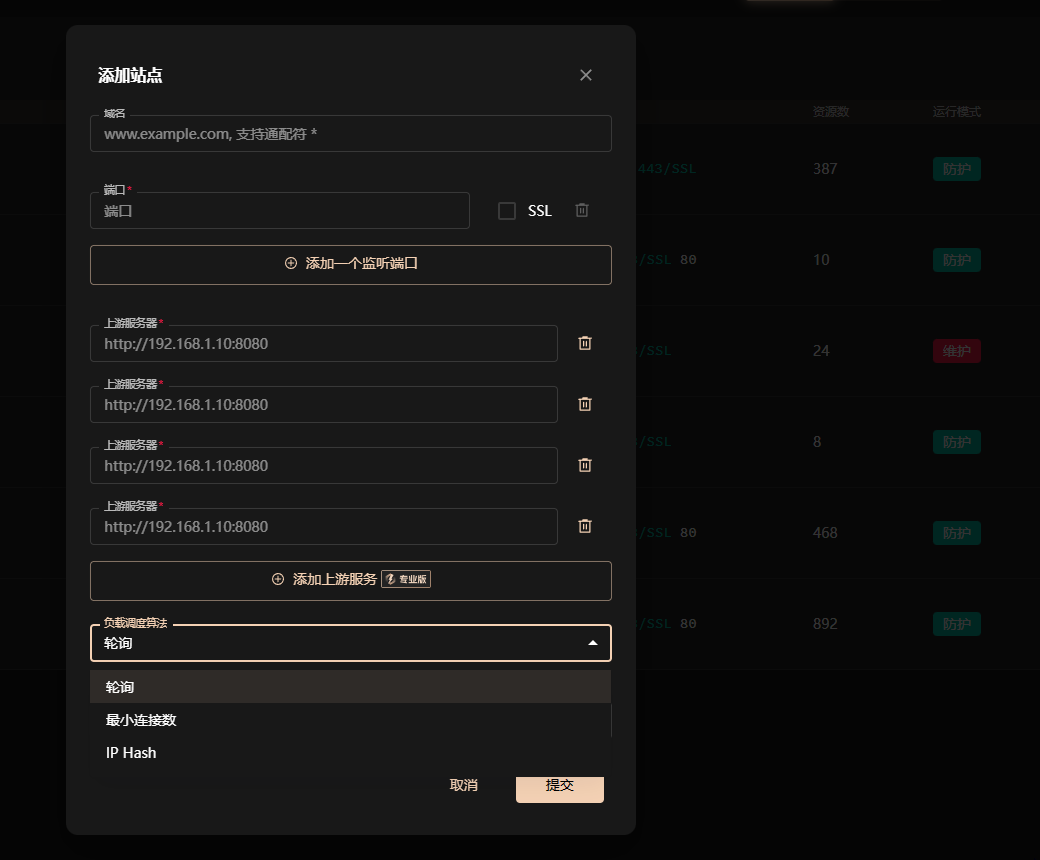Click the first 上游服务器 address field
Image resolution: width=1040 pixels, height=860 pixels.
point(324,343)
